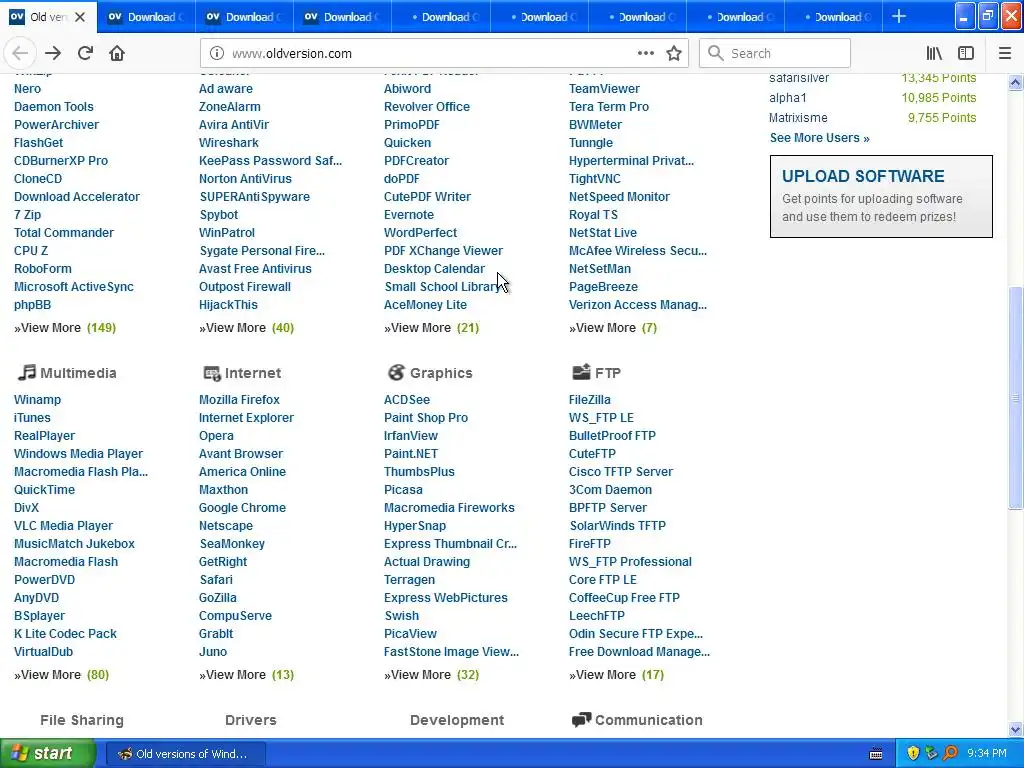Open the See More Users link
Viewport: 1024px width, 768px height.
pyautogui.click(x=820, y=138)
